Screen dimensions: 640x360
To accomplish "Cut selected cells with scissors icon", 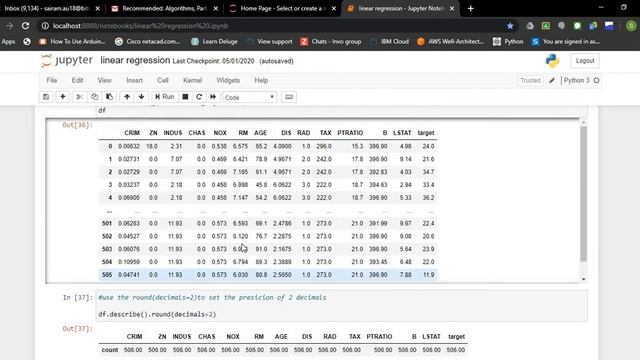I will (x=80, y=97).
